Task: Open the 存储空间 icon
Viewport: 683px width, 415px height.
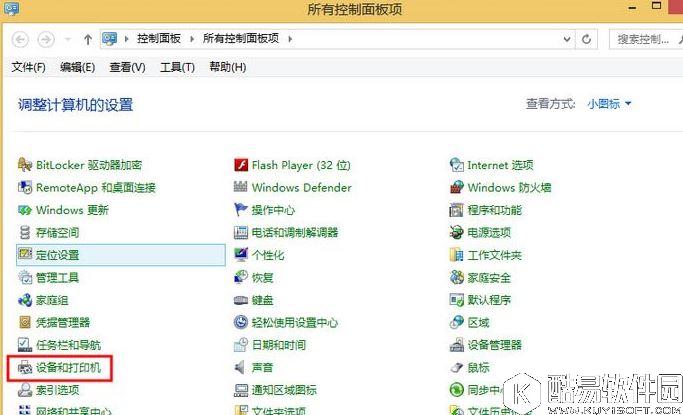Action: click(25, 233)
